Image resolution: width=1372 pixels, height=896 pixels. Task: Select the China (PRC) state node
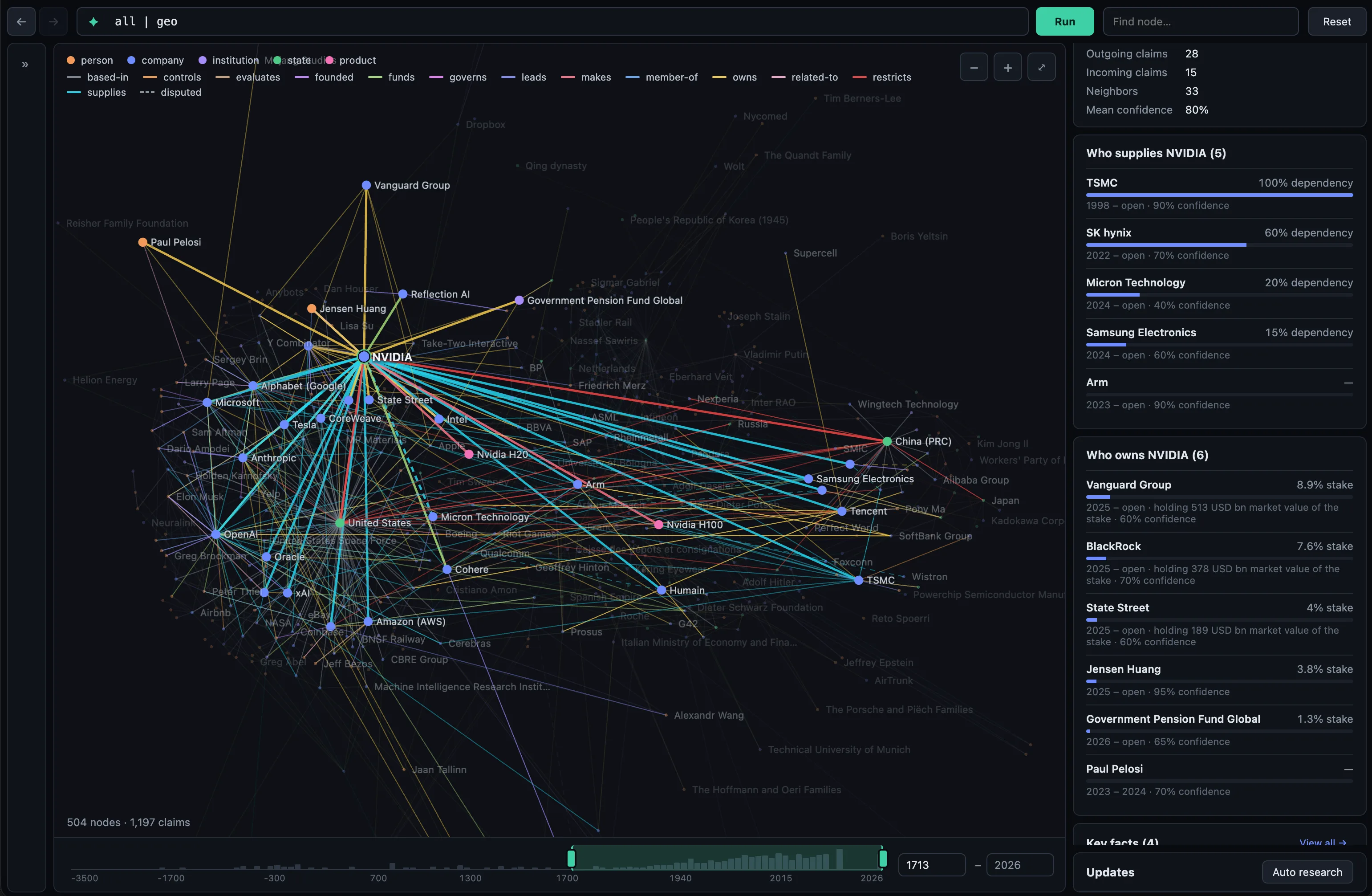(887, 441)
